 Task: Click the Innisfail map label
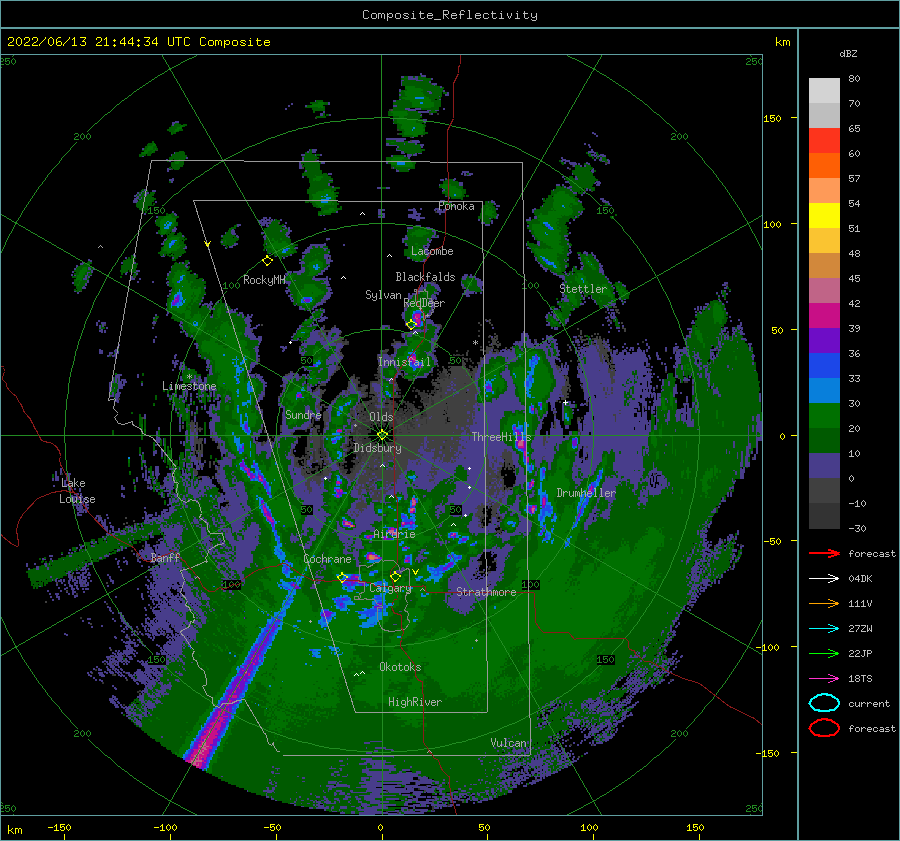click(404, 362)
